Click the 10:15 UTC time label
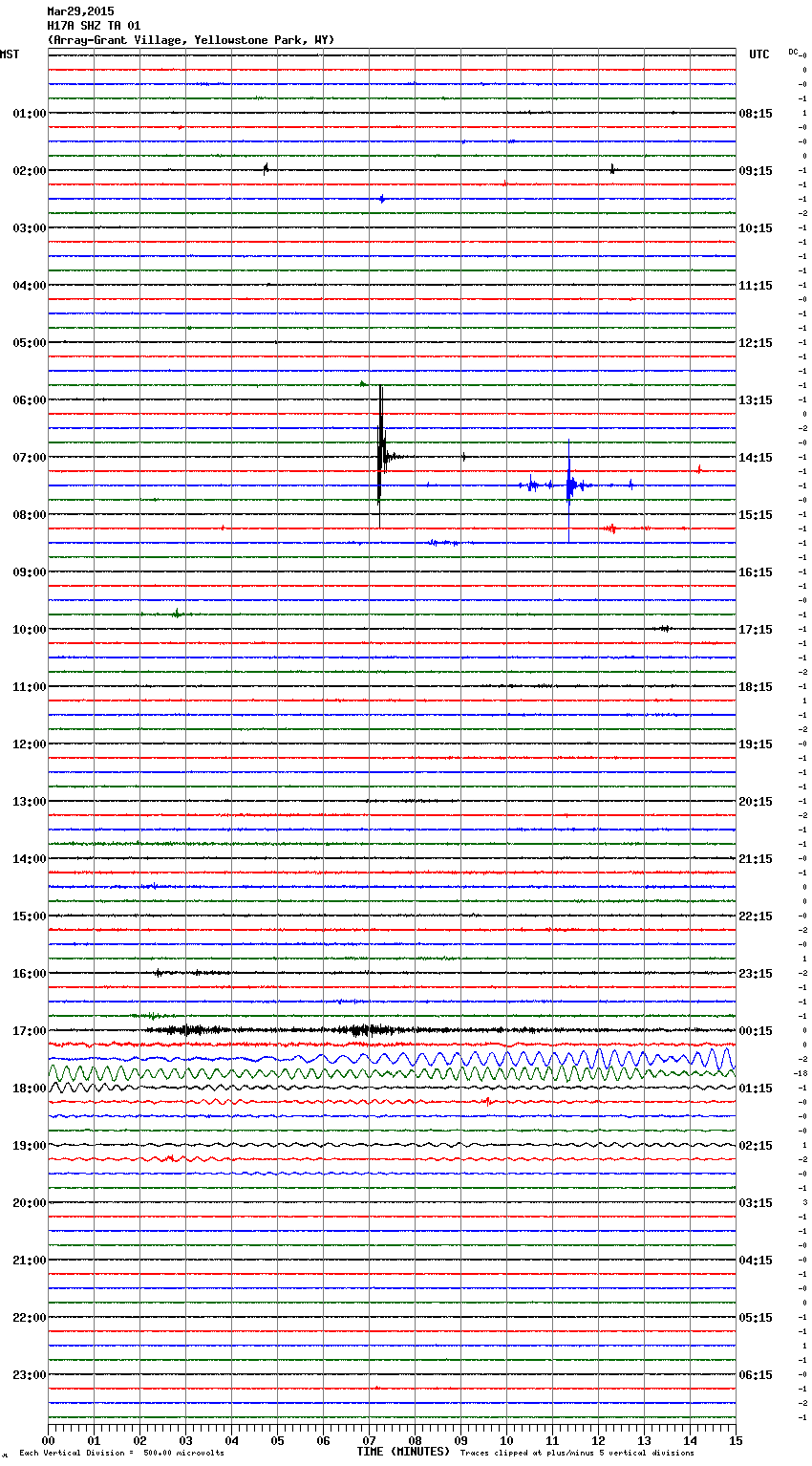The image size is (812, 1466). click(756, 228)
